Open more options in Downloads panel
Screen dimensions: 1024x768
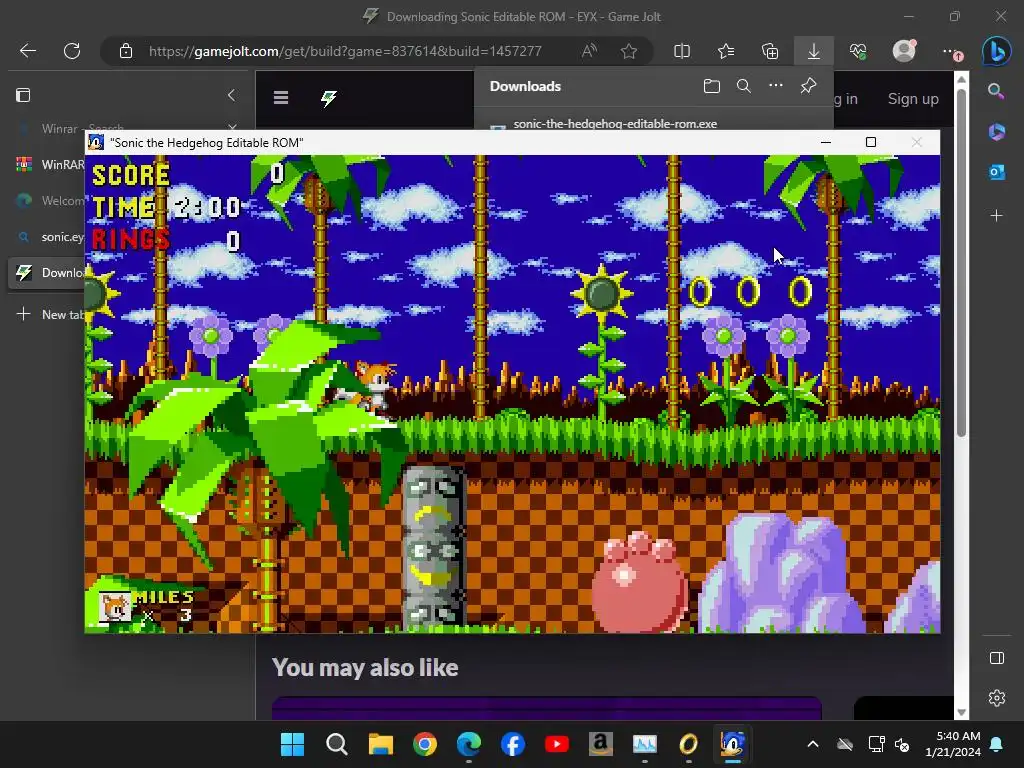(775, 86)
